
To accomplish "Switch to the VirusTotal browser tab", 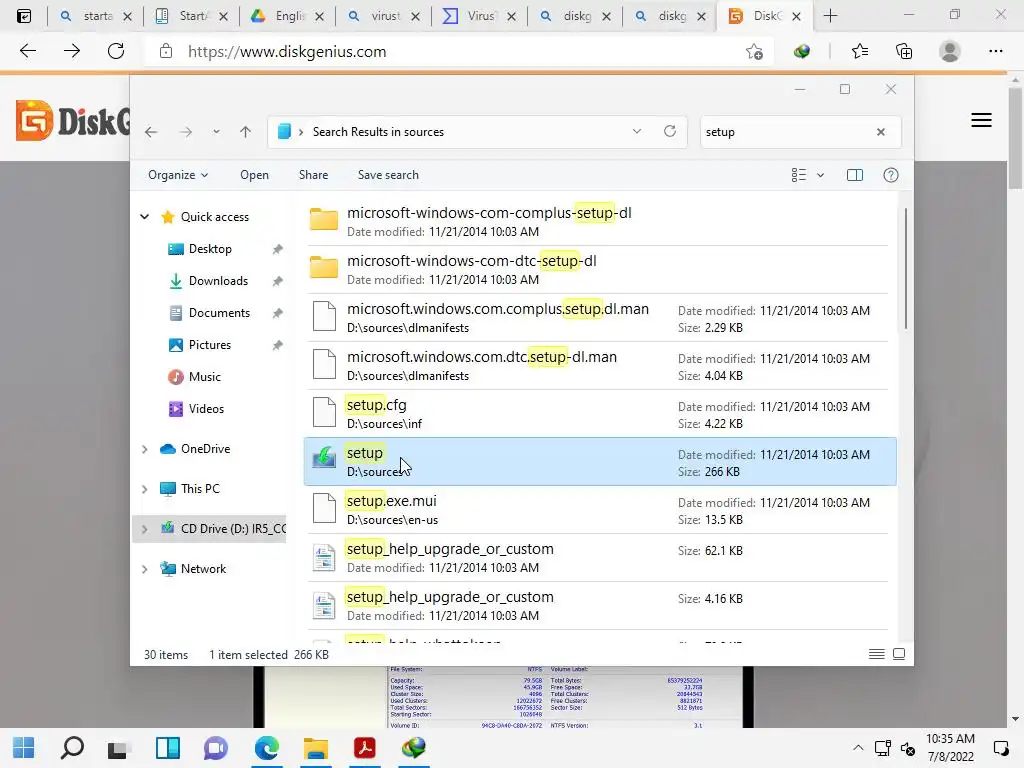I will 480,16.
